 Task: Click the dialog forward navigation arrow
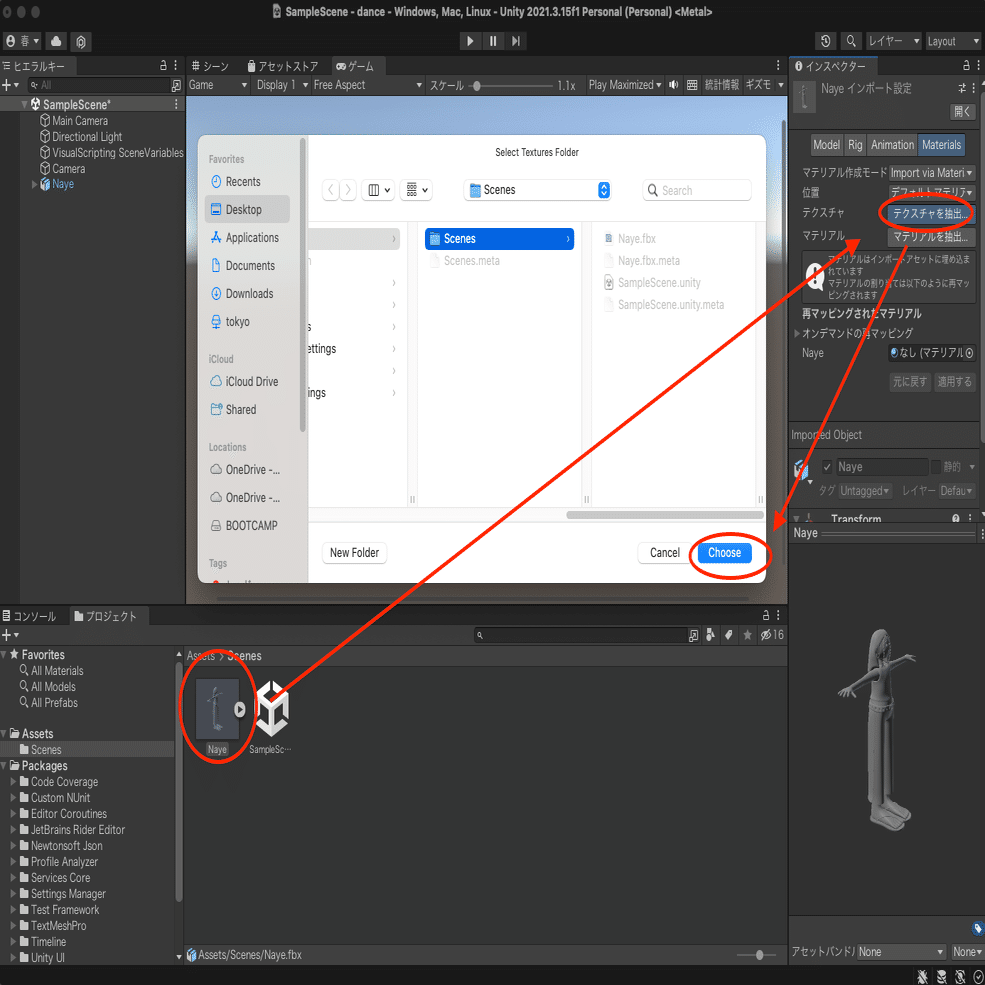tap(348, 190)
